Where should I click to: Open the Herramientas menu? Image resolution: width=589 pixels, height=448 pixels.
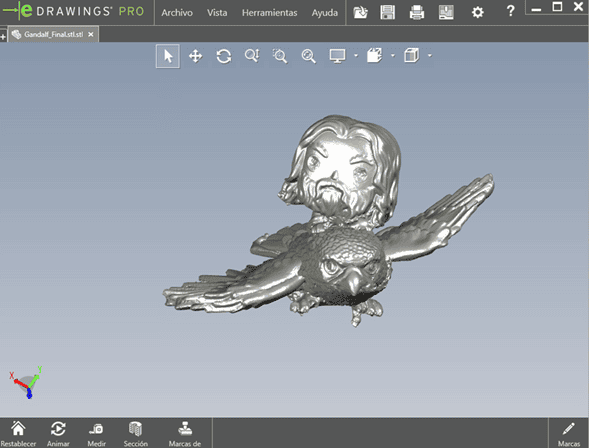[x=269, y=13]
